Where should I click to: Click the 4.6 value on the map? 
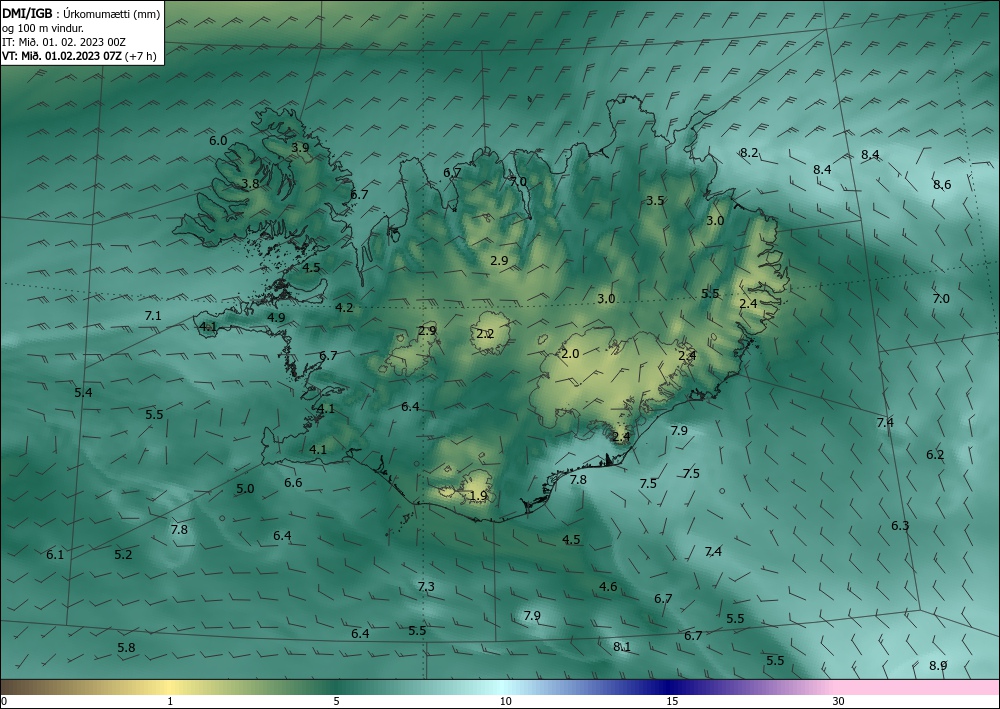coord(608,586)
